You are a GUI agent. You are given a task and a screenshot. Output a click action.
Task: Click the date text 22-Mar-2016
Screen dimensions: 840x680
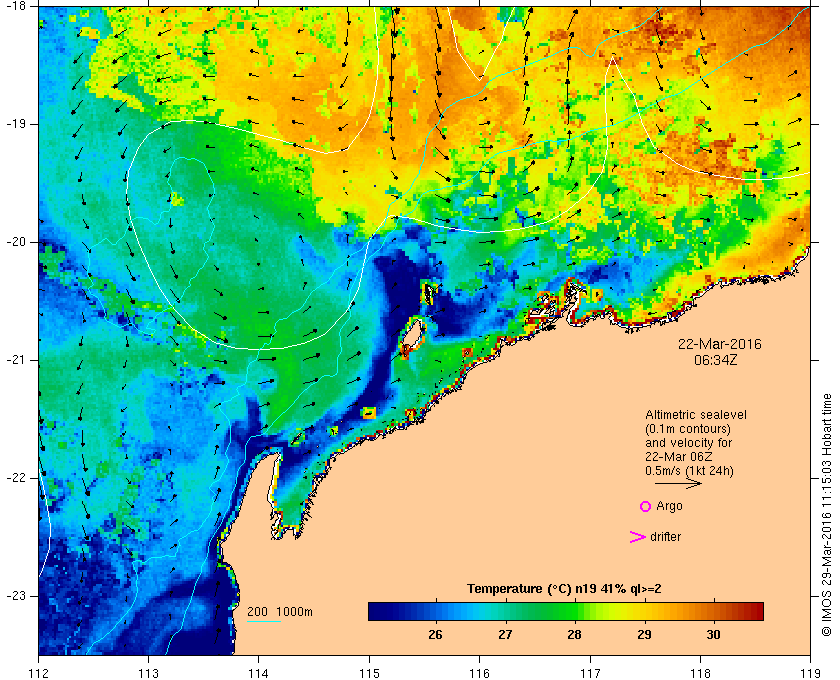(719, 344)
